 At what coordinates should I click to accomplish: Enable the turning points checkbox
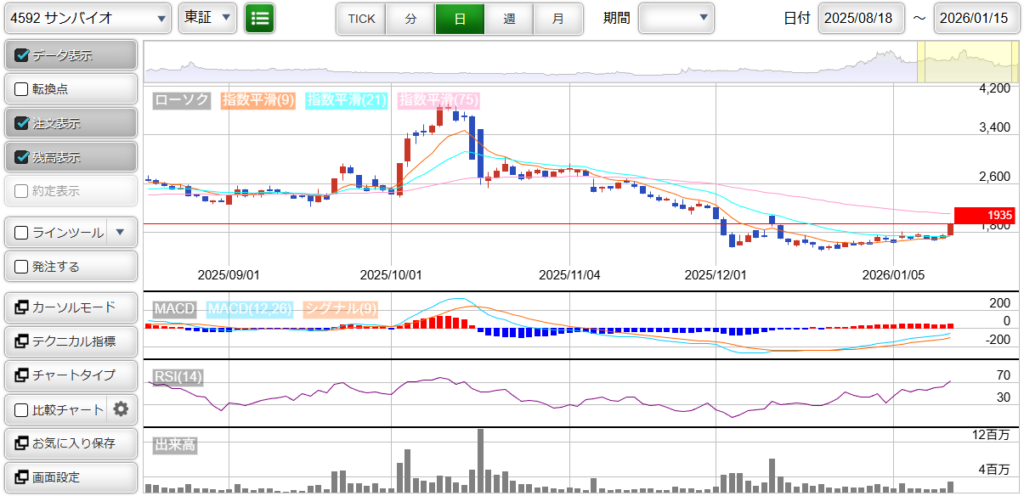[x=22, y=89]
